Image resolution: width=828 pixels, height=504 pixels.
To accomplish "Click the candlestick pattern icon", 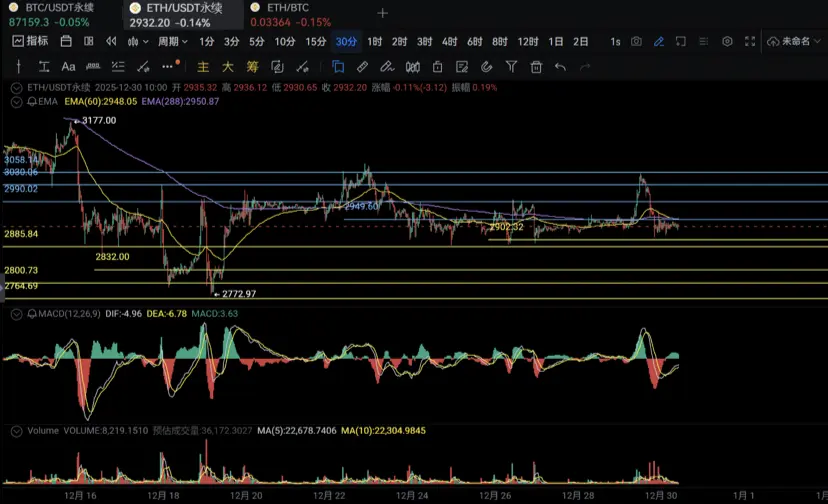I will tap(412, 67).
